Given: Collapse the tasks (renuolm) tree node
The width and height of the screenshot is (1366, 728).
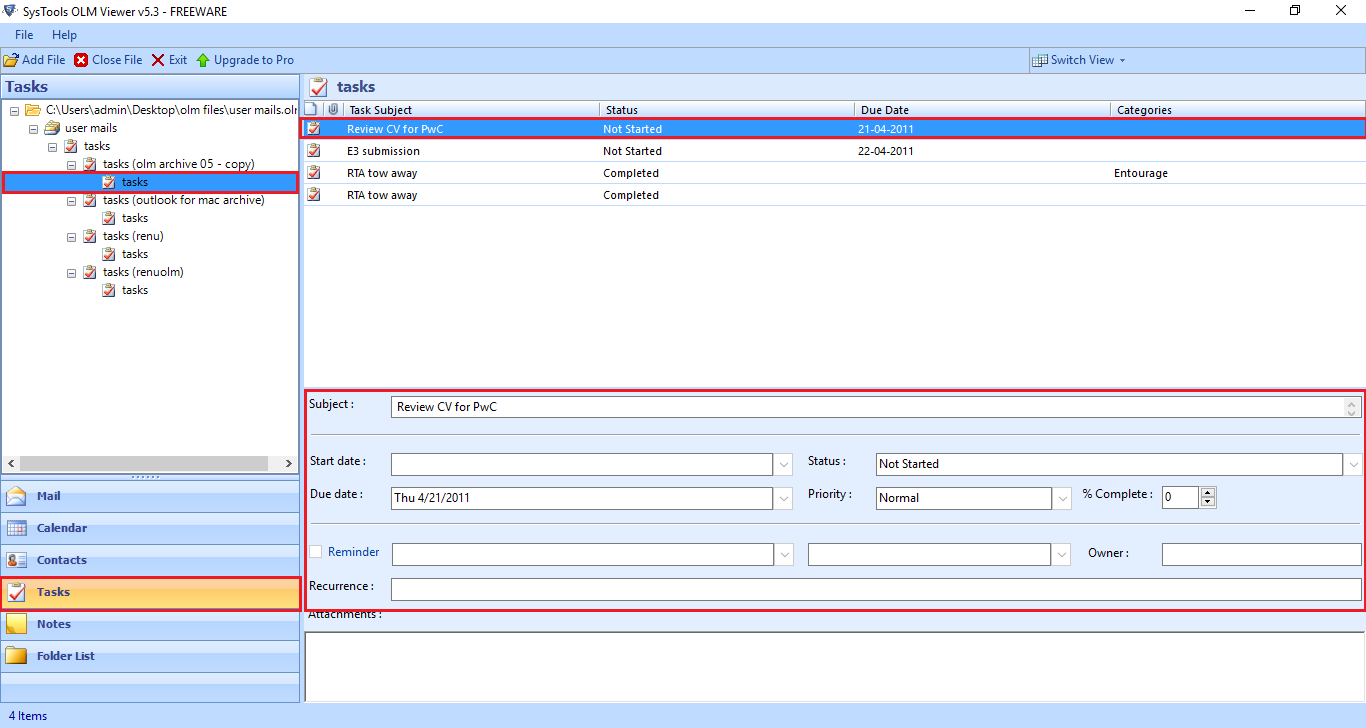Looking at the screenshot, I should tap(72, 272).
